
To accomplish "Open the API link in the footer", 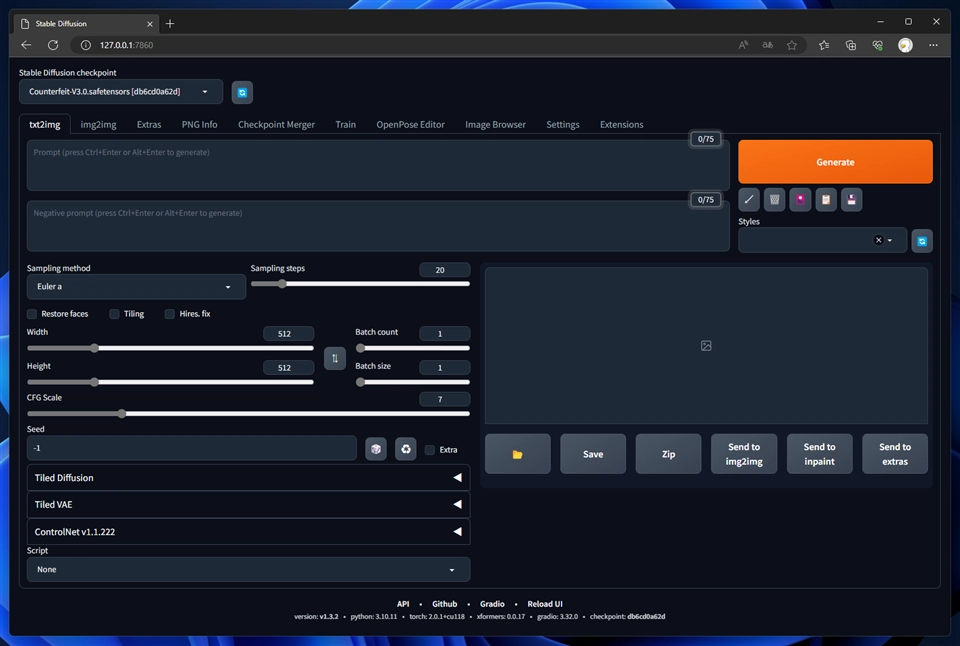I will (403, 604).
